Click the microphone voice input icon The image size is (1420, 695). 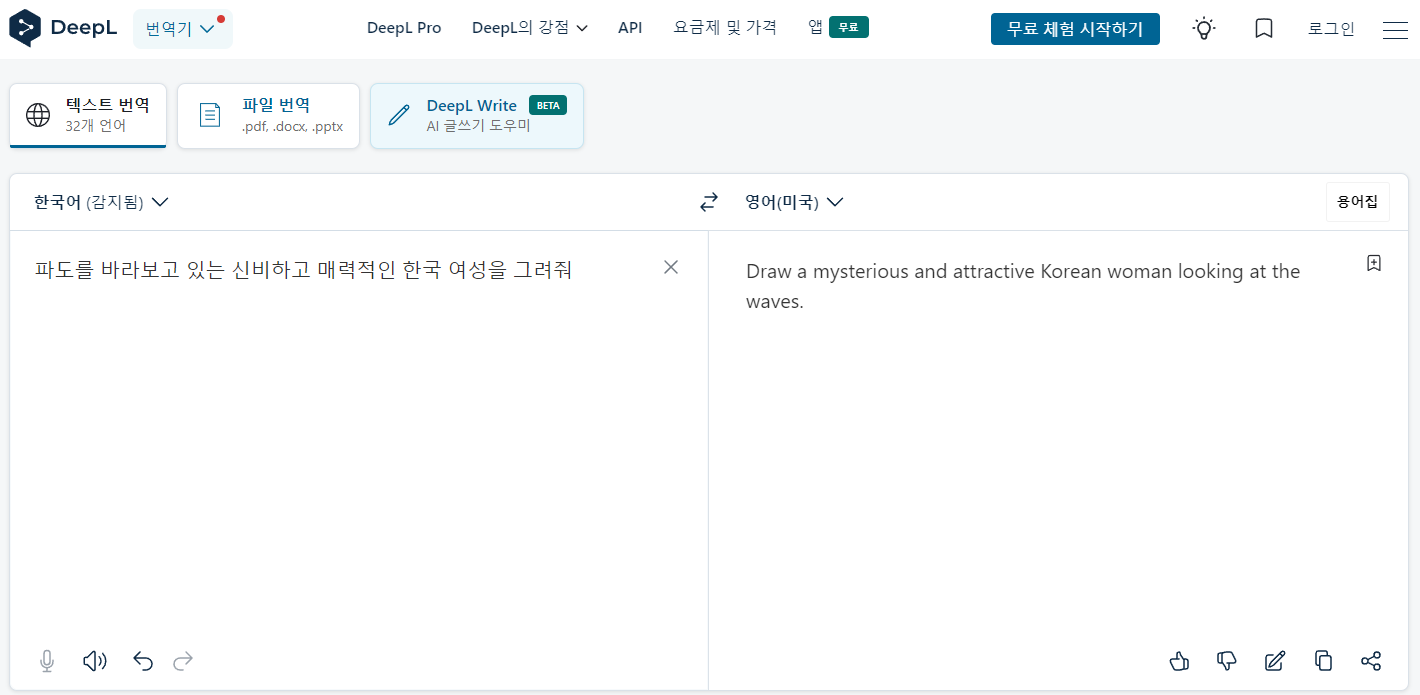click(x=47, y=661)
